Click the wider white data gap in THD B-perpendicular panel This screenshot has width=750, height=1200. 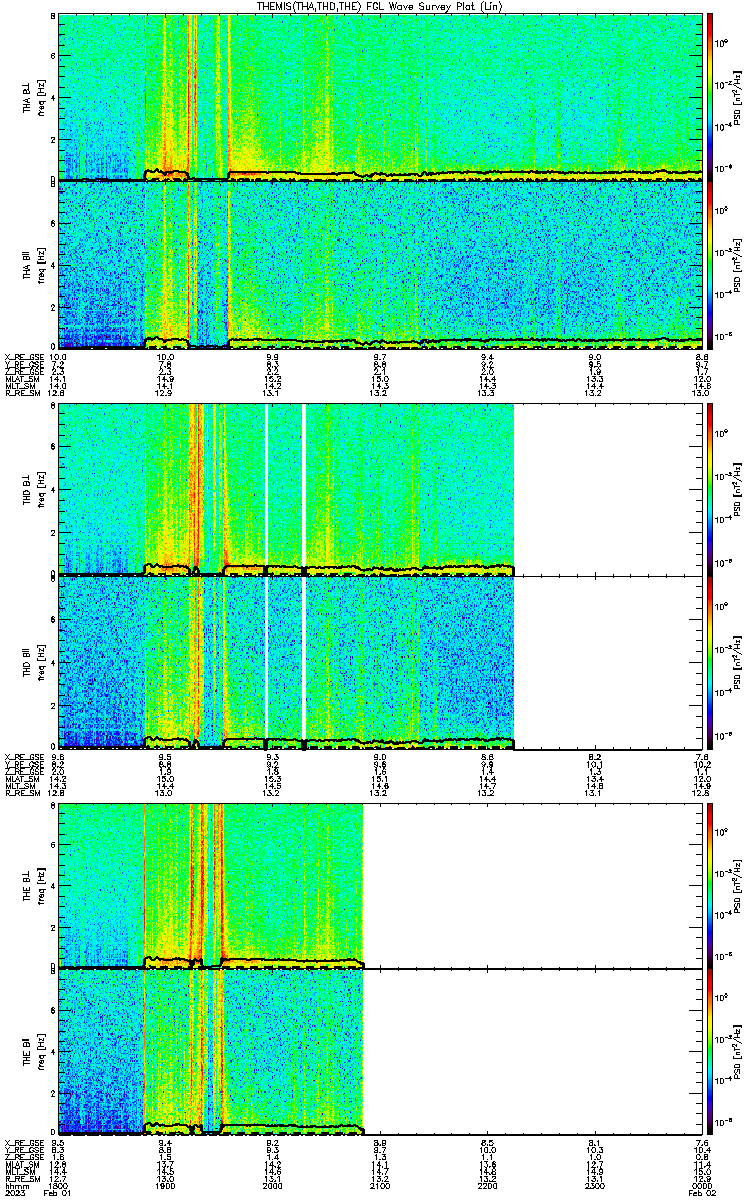(x=303, y=489)
